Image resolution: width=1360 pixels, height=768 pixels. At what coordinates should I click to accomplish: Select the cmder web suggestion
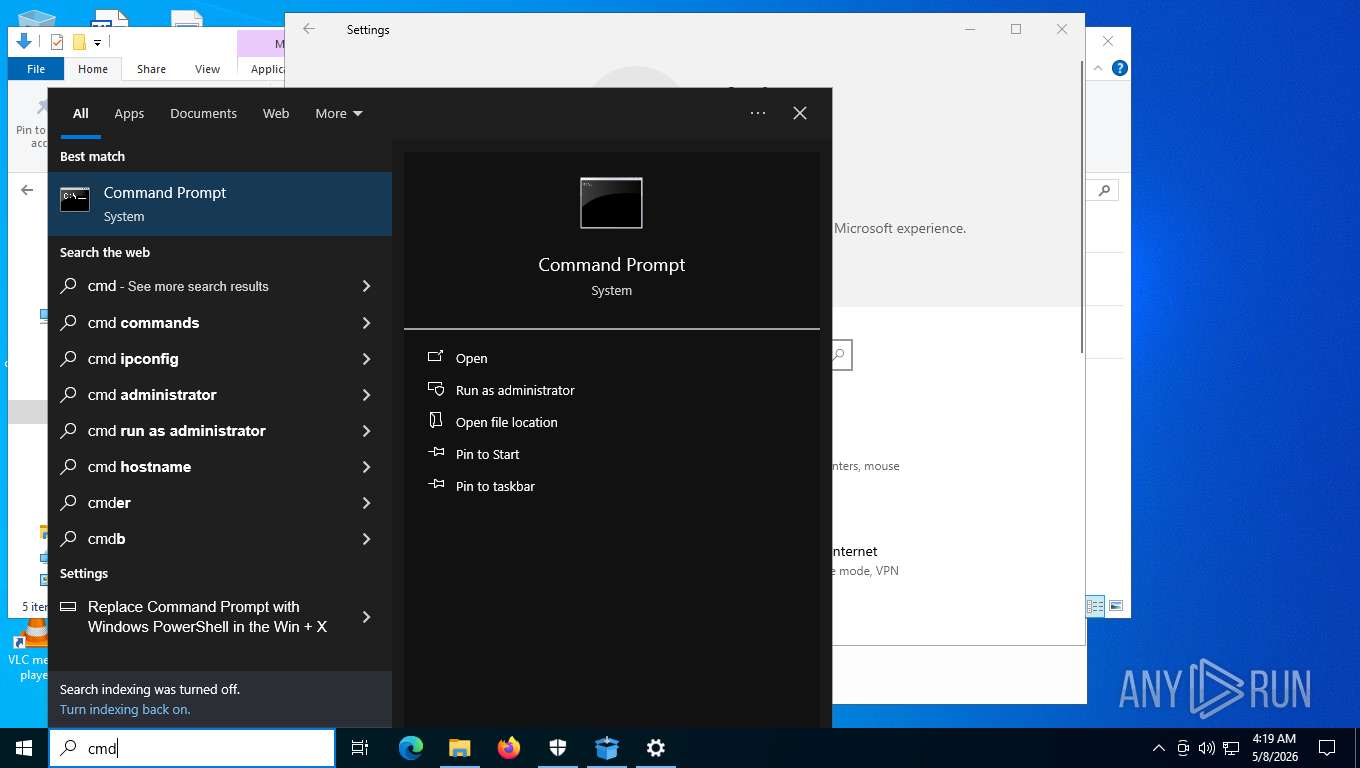pyautogui.click(x=220, y=503)
